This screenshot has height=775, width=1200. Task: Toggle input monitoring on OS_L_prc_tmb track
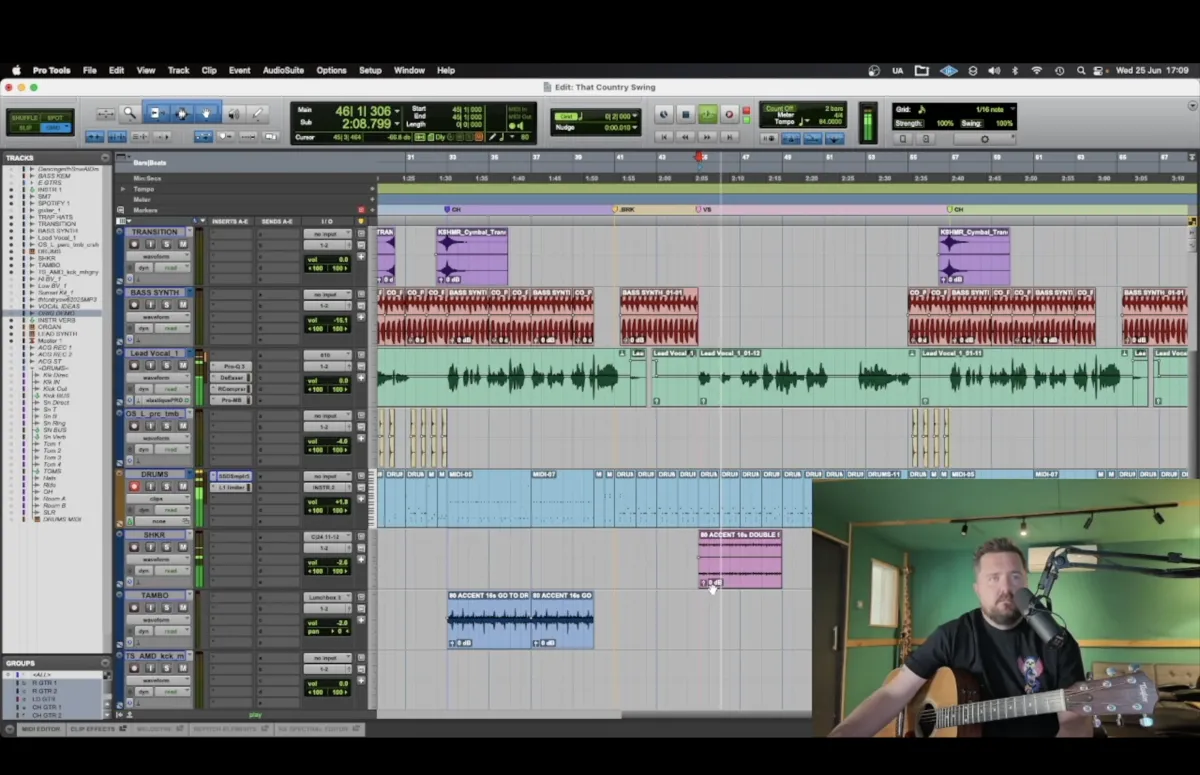[x=150, y=426]
